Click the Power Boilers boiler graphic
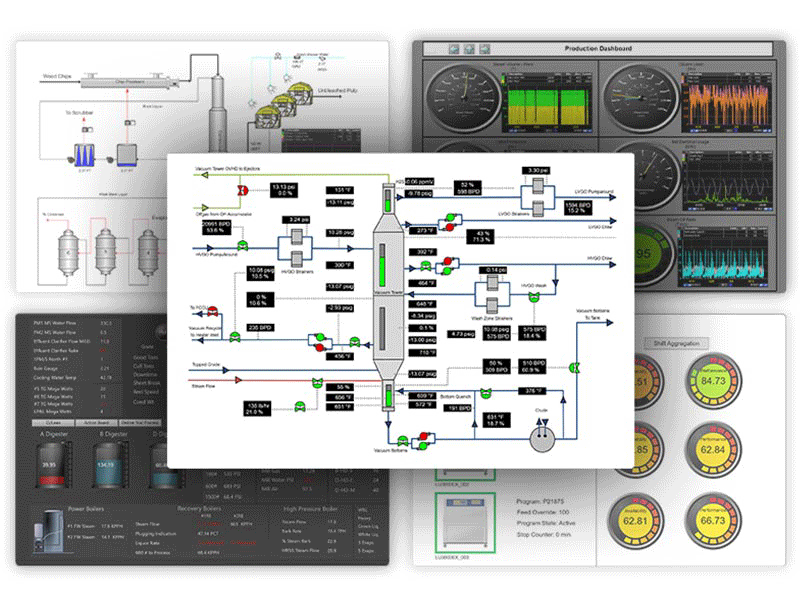 [49, 531]
